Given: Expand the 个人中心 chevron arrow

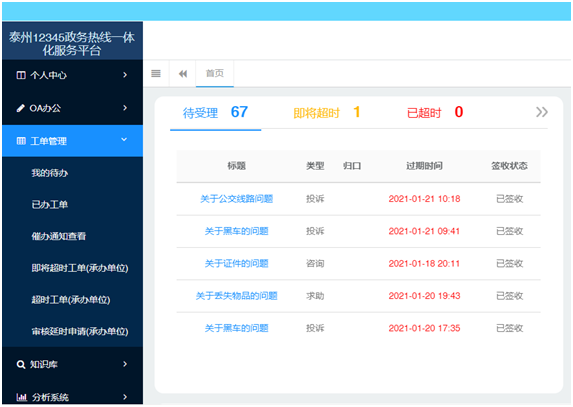Looking at the screenshot, I should pyautogui.click(x=125, y=75).
